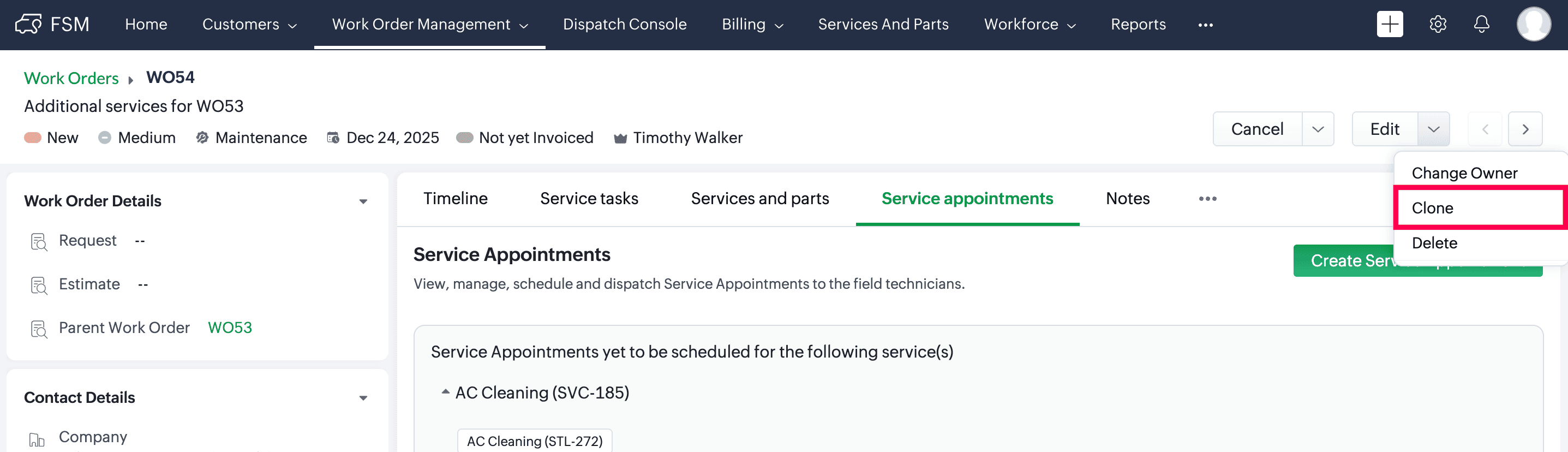Open the navigation bar more options ellipsis
Image resolution: width=1568 pixels, height=452 pixels.
1205,25
